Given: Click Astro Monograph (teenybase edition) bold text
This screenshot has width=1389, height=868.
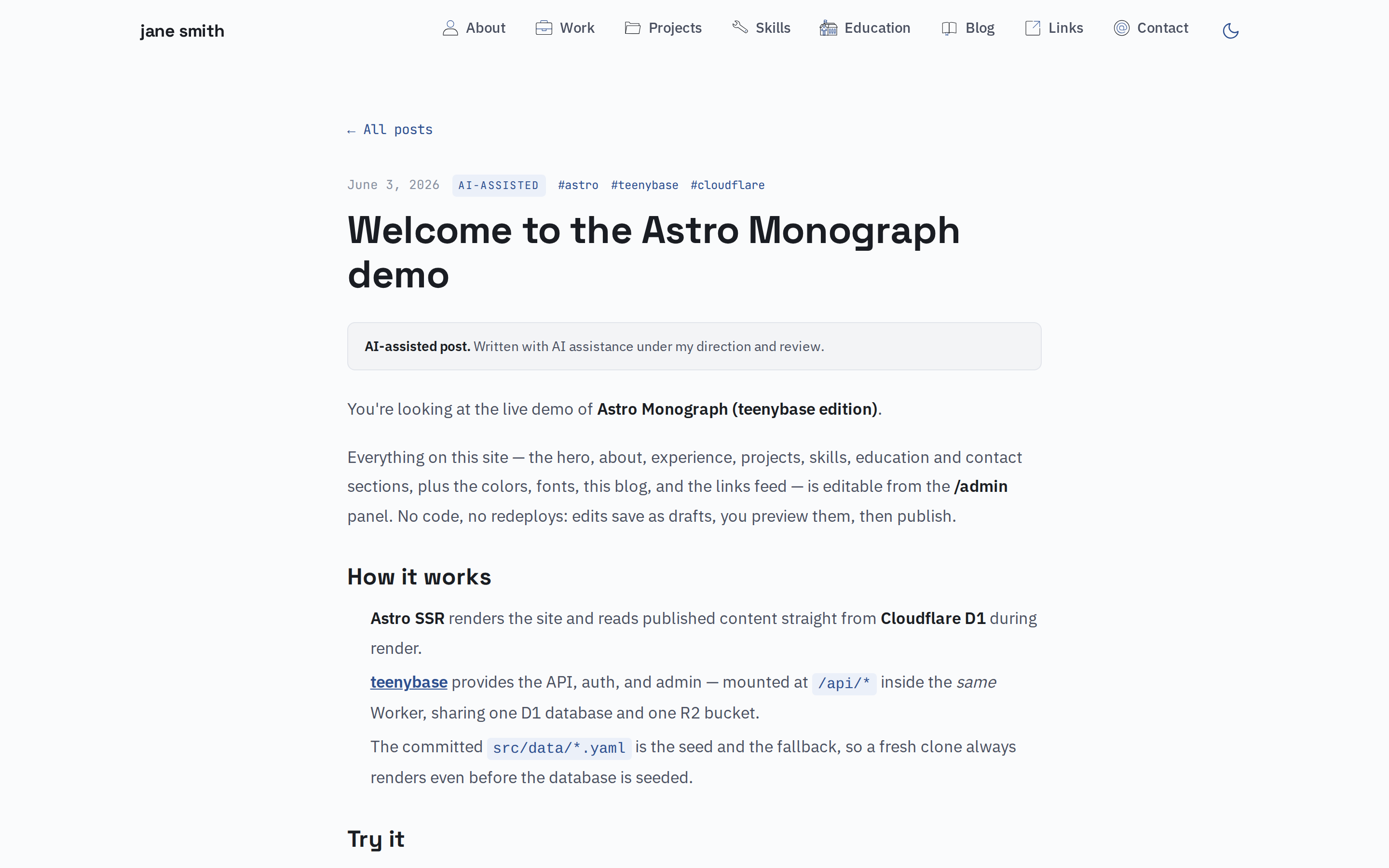Looking at the screenshot, I should click(x=737, y=409).
